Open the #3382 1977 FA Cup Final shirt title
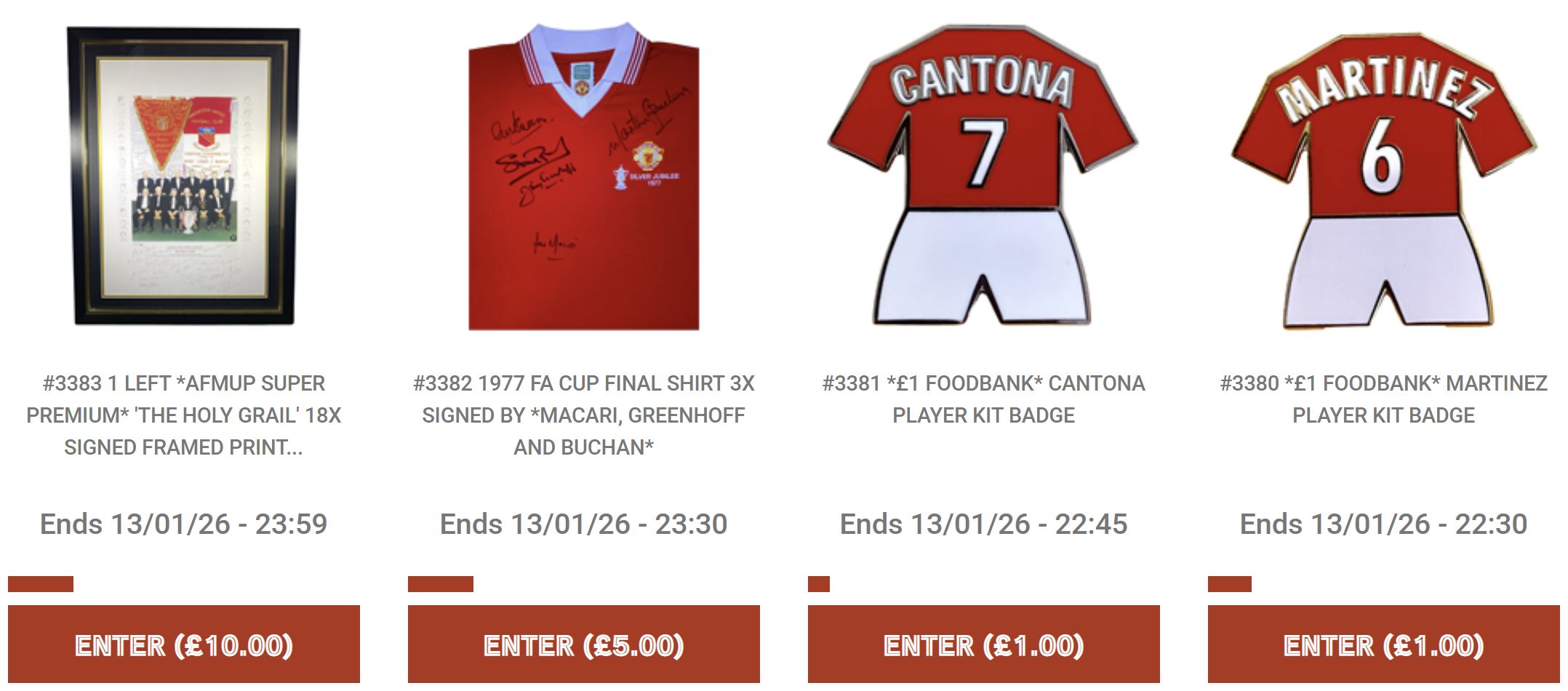 584,415
